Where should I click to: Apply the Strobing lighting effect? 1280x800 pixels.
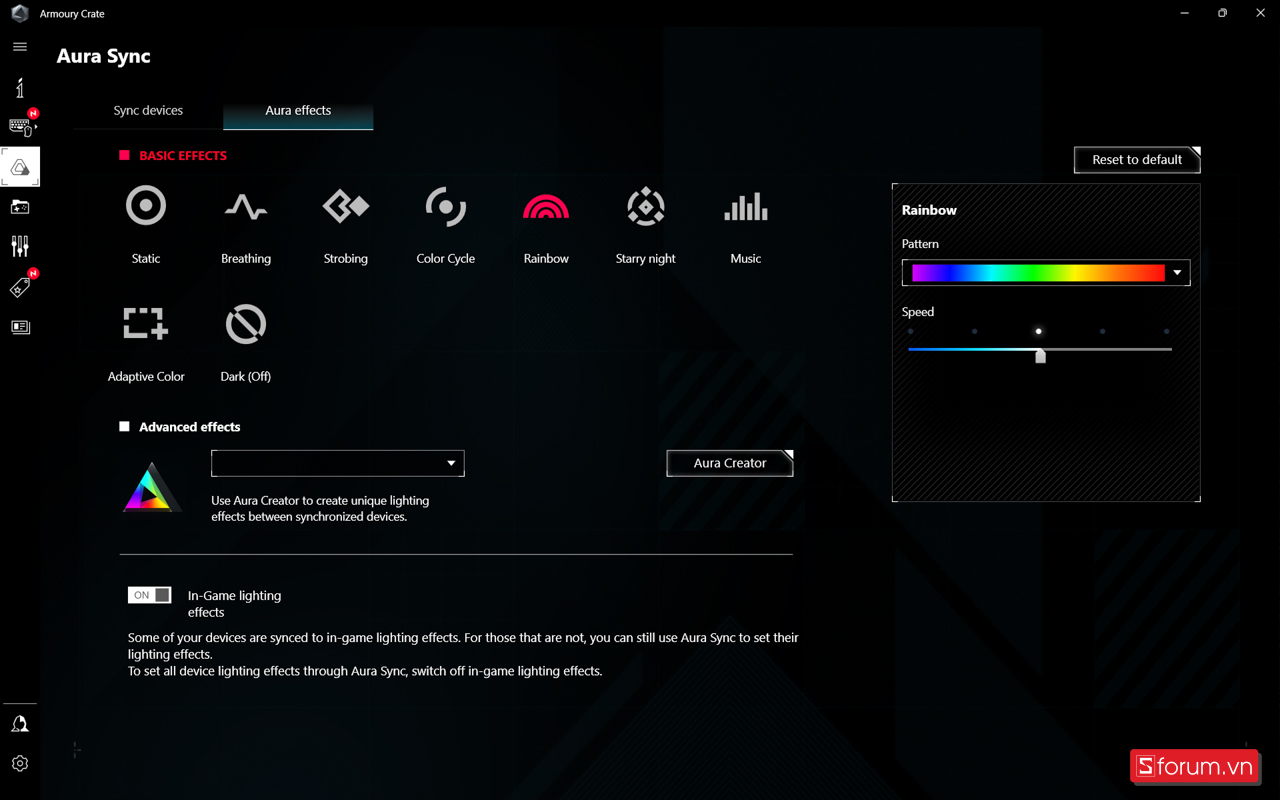point(346,207)
